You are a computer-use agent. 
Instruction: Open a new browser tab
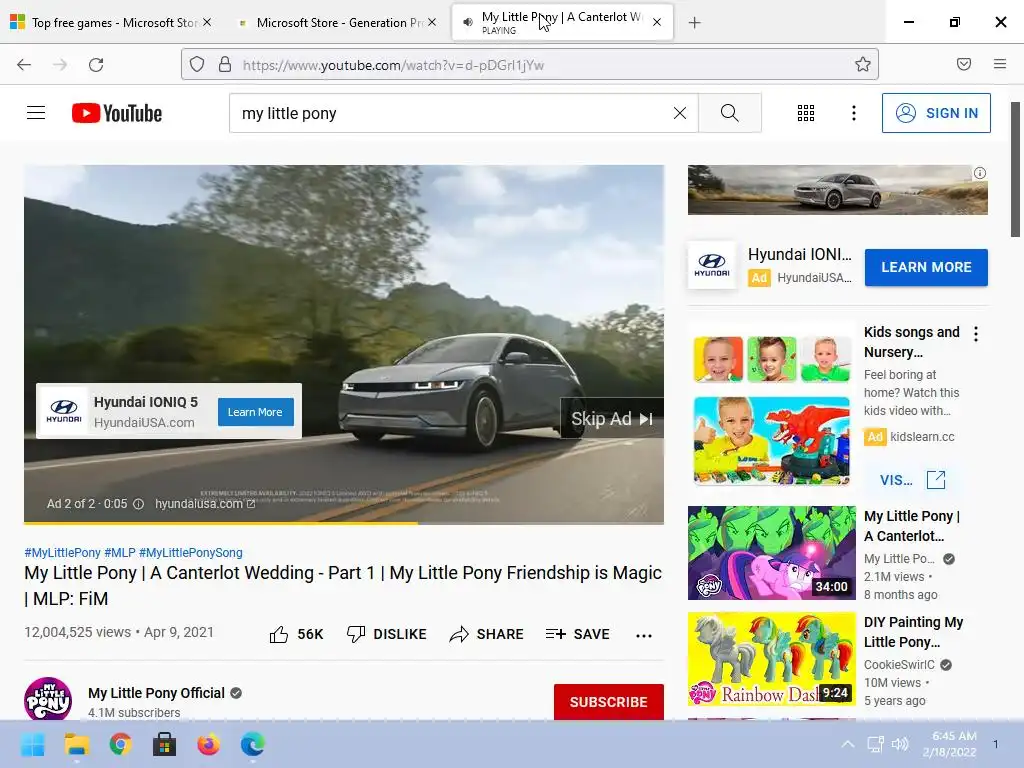tap(694, 23)
